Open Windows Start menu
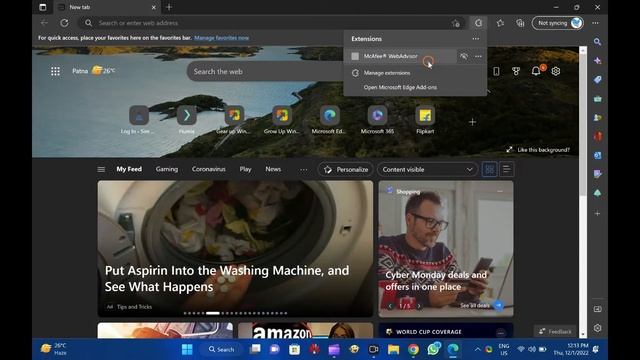Viewport: 640px width, 360px height. (187, 349)
